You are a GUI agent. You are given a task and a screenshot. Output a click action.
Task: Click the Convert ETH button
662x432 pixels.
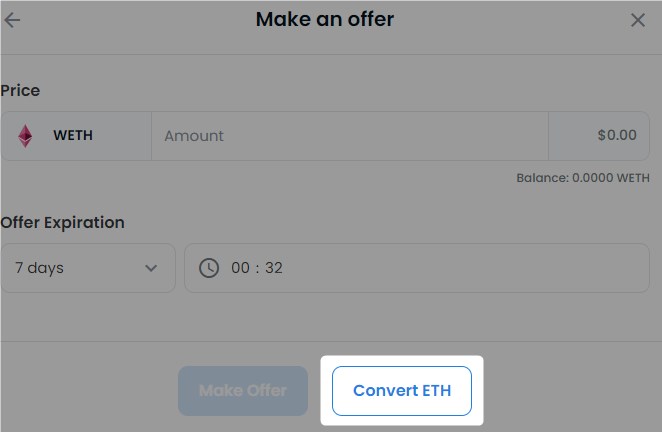point(402,391)
